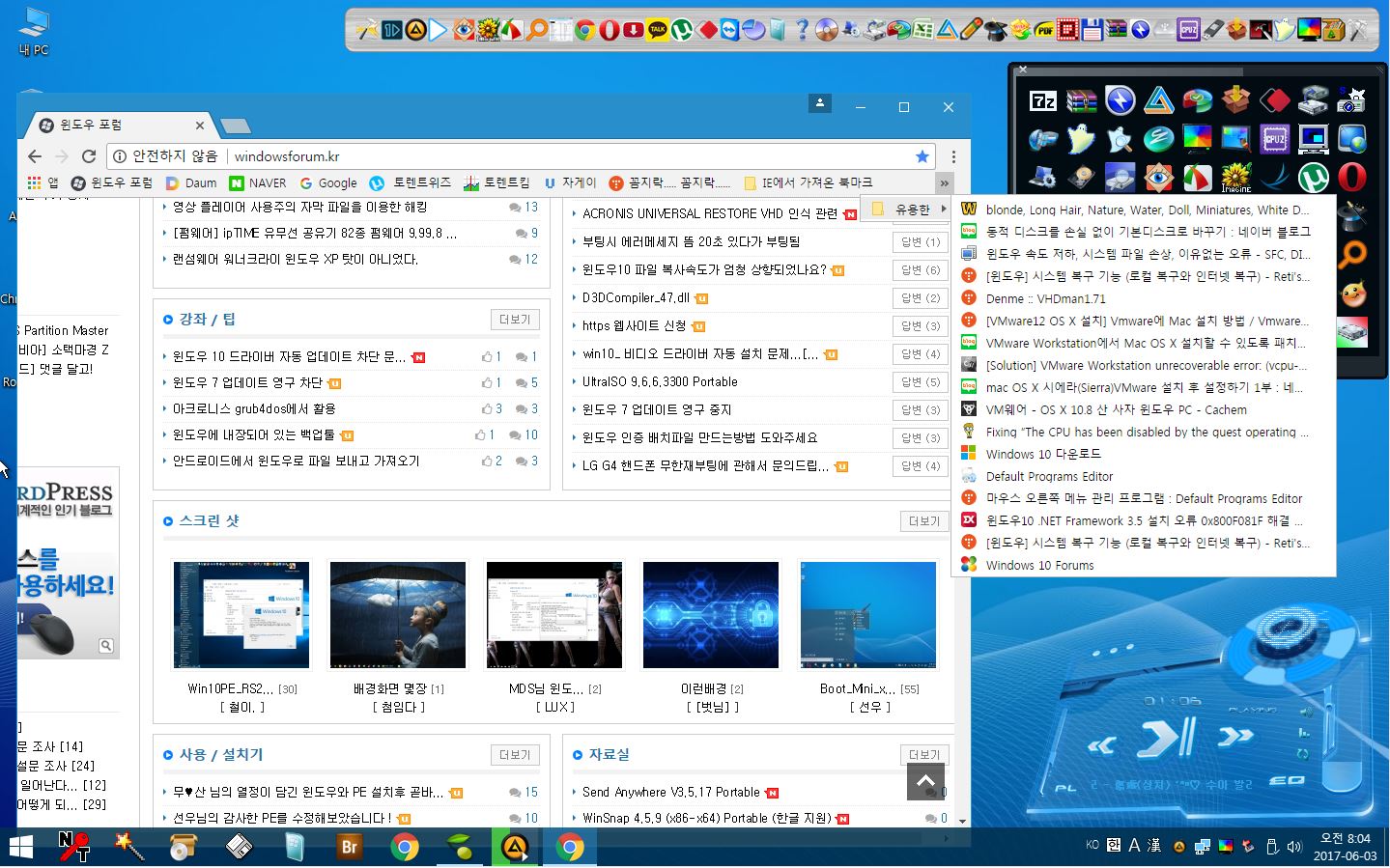This screenshot has height=868, width=1390.
Task: Open Adobe Bridge from the taskbar
Action: pyautogui.click(x=350, y=848)
